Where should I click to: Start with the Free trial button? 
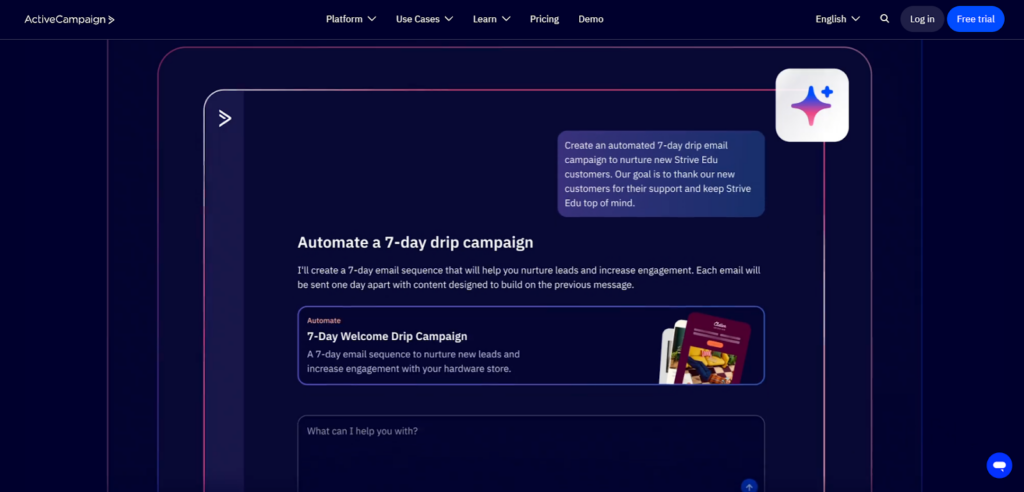click(975, 19)
